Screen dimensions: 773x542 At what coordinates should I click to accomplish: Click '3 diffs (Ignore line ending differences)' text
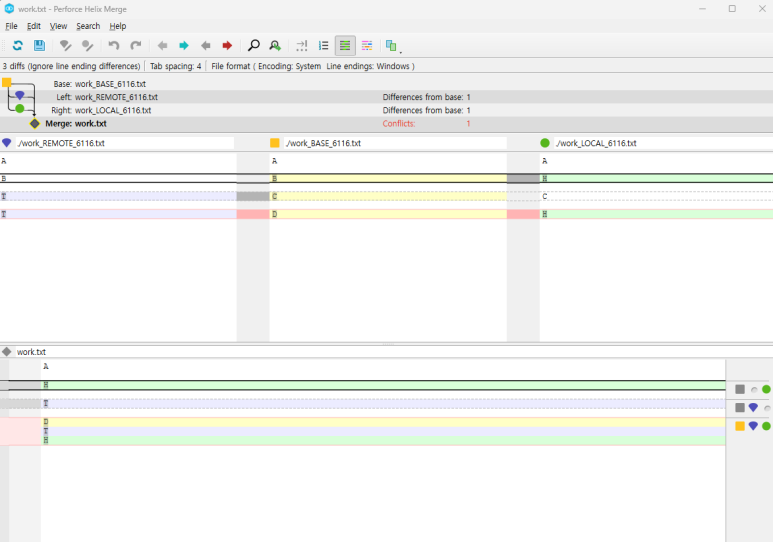pos(71,66)
